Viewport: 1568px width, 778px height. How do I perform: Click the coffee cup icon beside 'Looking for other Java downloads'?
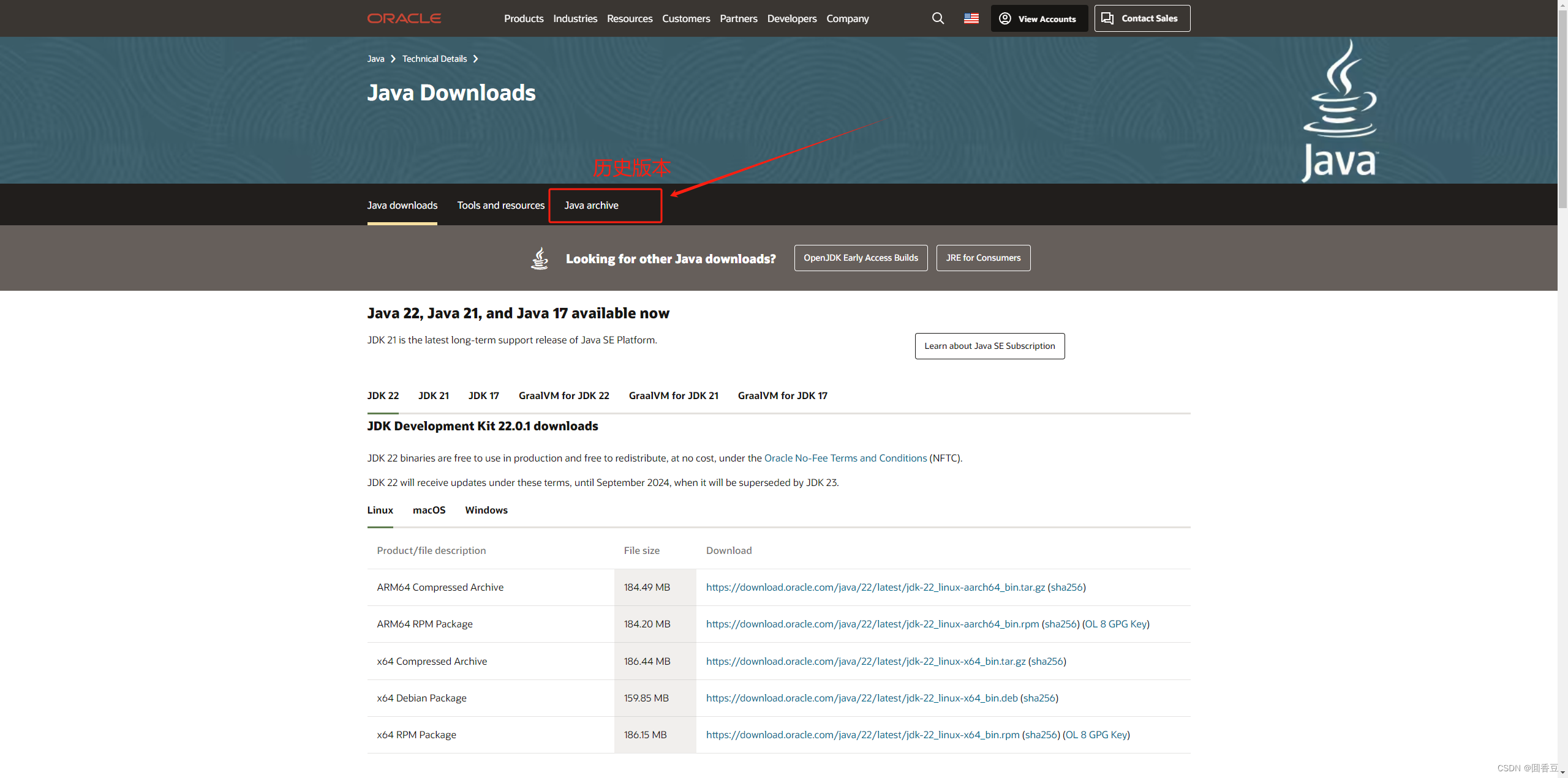pos(540,258)
